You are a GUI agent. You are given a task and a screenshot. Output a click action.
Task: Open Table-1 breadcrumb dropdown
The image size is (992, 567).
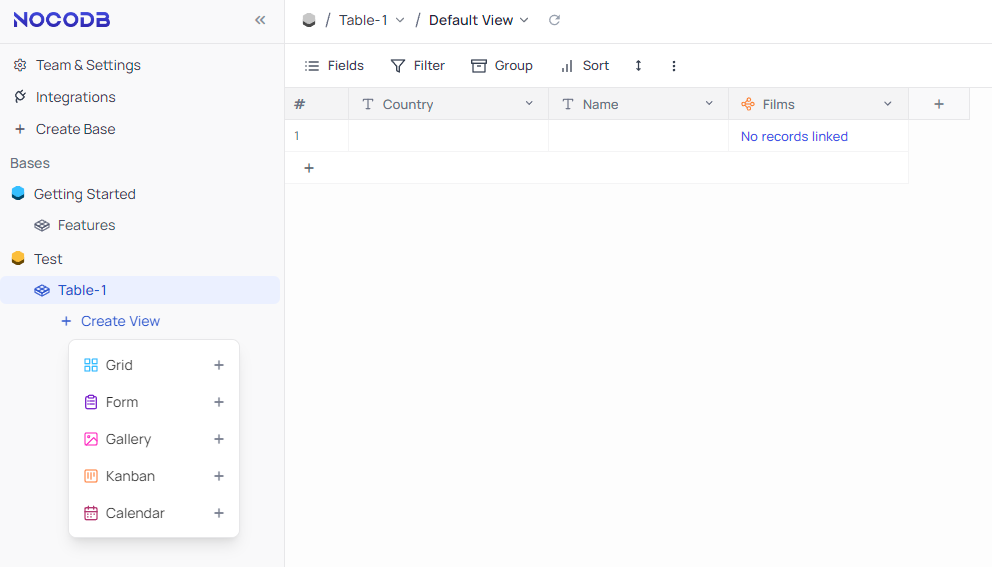371,20
